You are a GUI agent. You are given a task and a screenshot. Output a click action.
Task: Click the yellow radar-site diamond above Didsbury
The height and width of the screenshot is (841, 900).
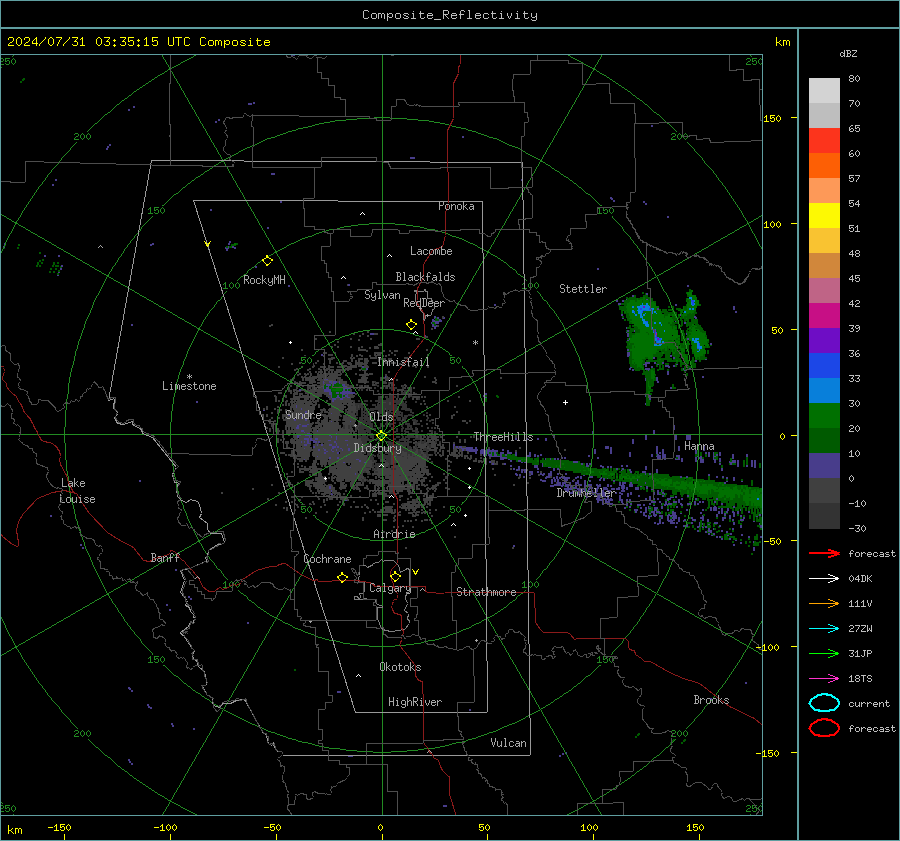pyautogui.click(x=381, y=436)
